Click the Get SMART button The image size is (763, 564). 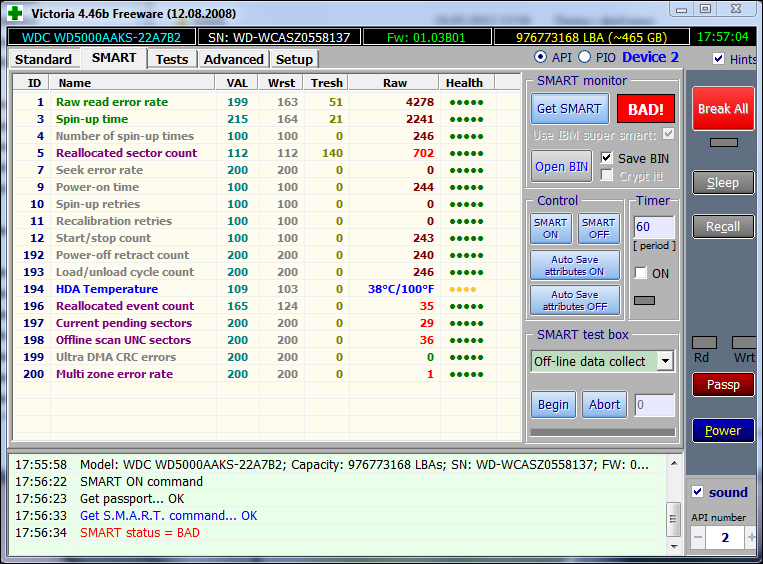pos(569,108)
